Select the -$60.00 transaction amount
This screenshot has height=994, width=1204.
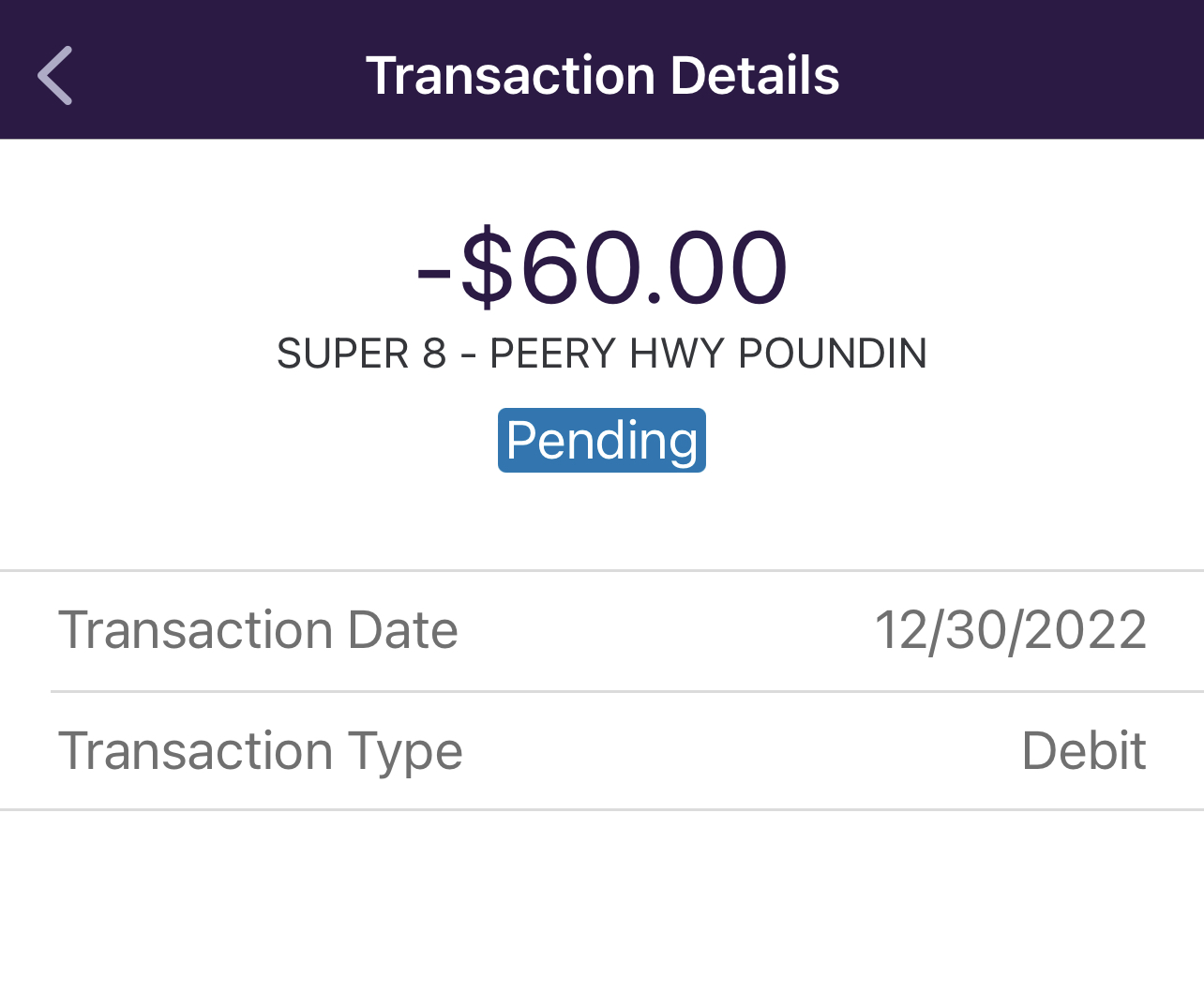point(602,268)
